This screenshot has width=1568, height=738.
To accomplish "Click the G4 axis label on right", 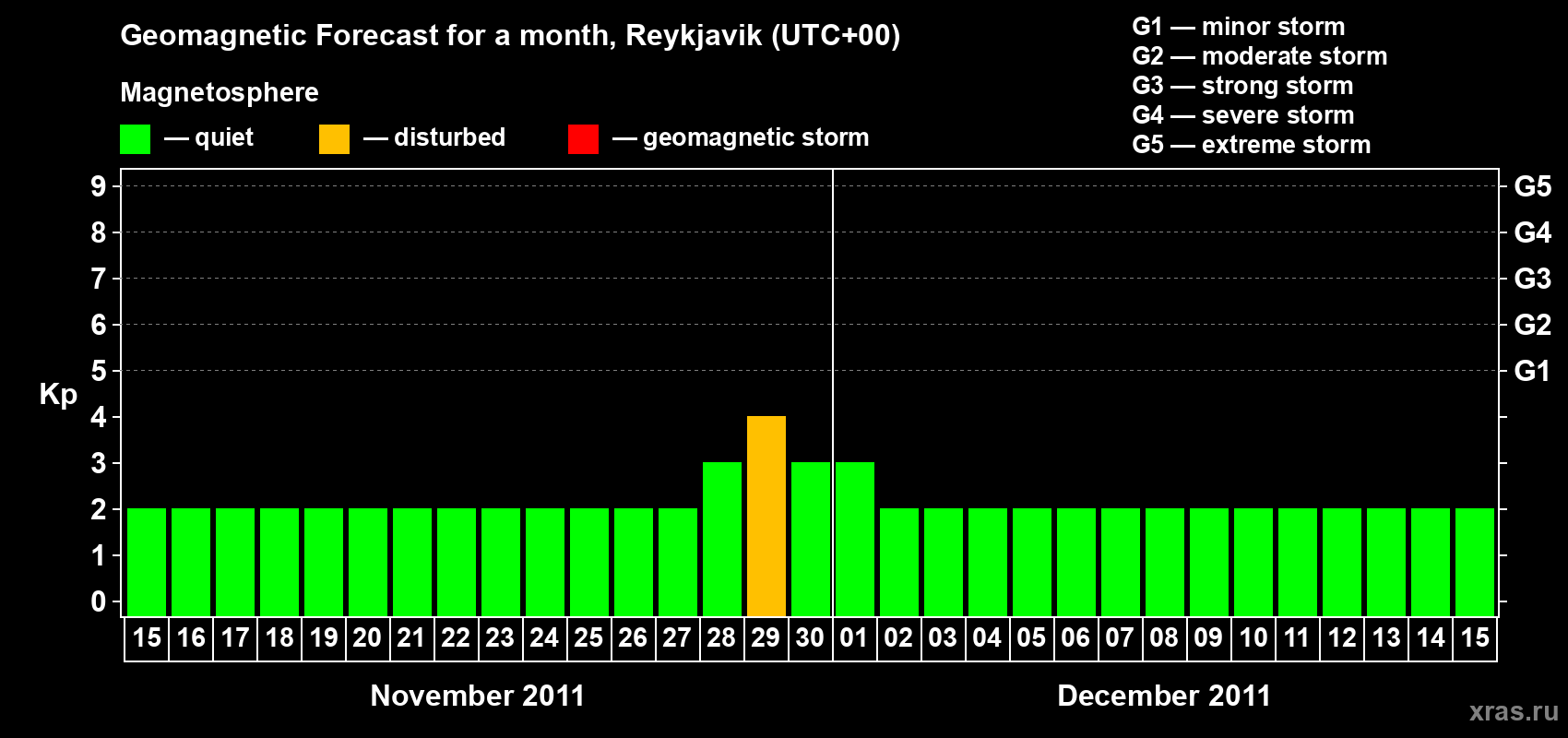I will click(x=1532, y=232).
